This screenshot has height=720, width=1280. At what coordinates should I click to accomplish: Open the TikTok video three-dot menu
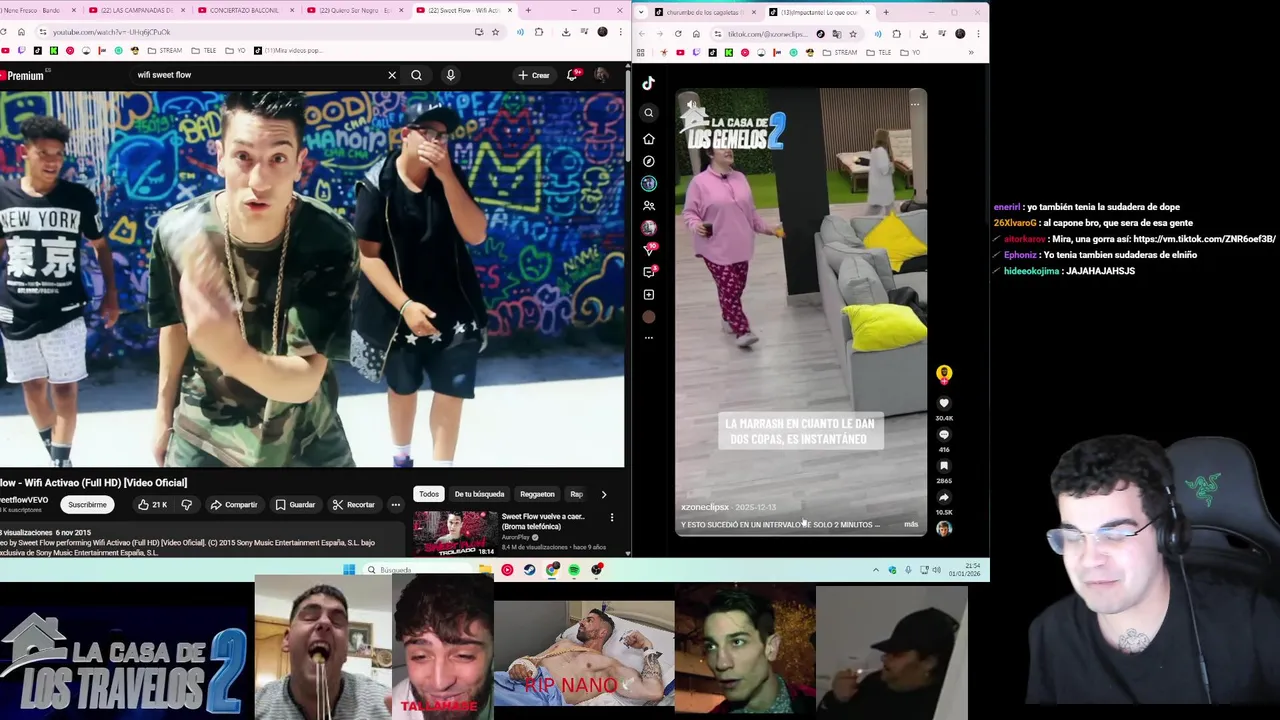point(914,104)
